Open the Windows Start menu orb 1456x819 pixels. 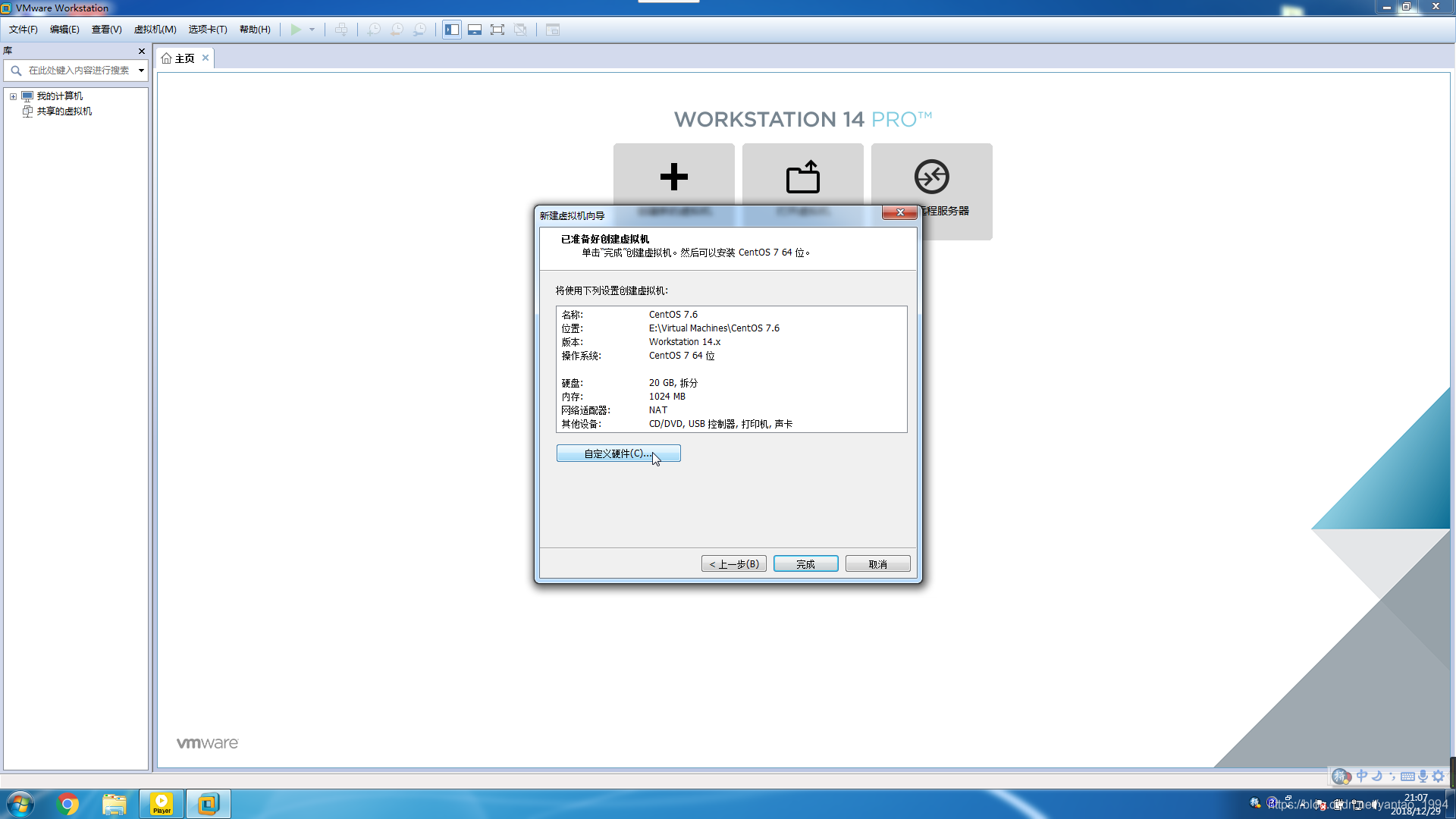(x=20, y=804)
